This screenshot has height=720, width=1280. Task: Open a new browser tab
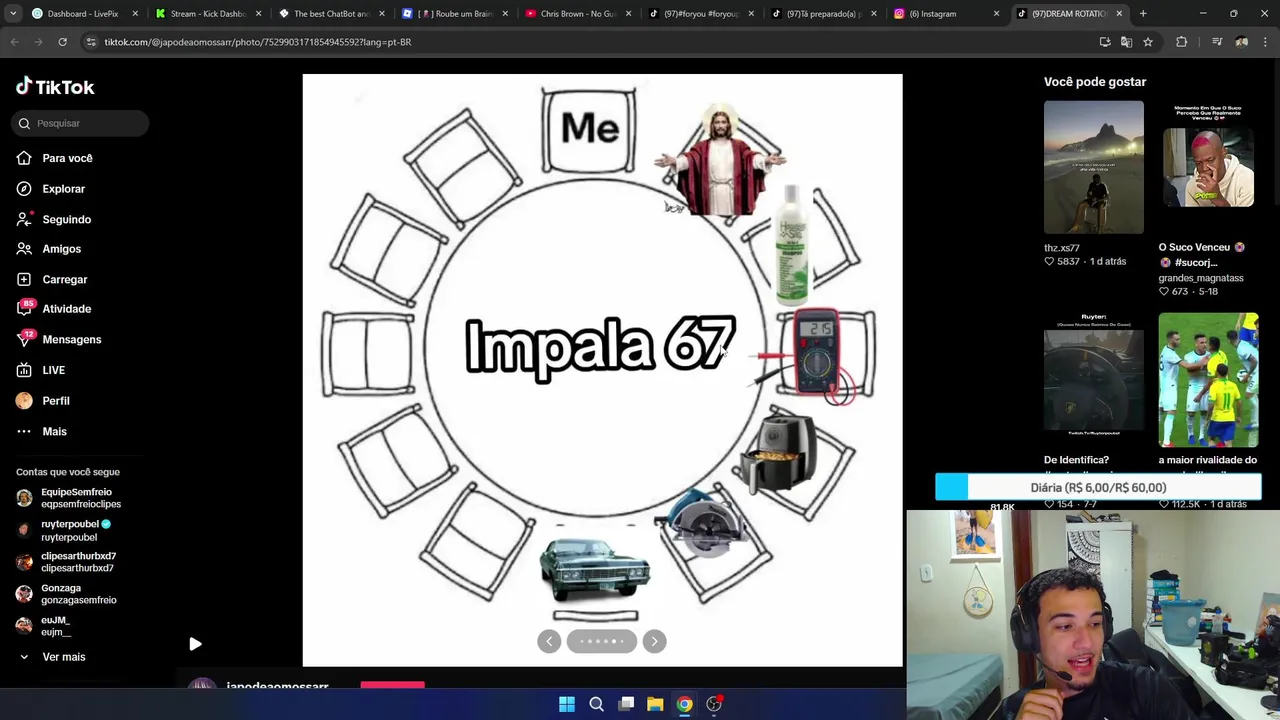click(1143, 14)
